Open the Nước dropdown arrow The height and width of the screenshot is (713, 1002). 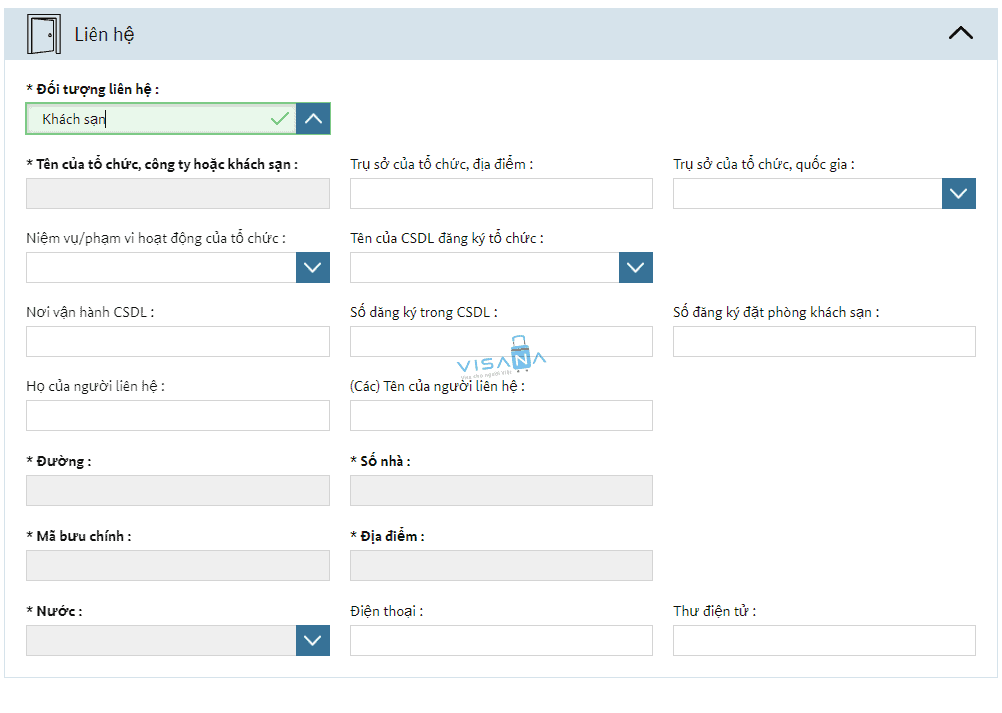coord(312,640)
